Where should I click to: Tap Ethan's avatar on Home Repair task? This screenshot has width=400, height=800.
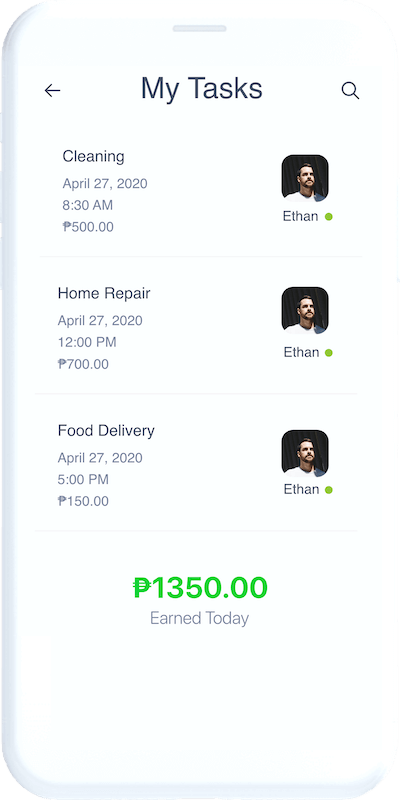pos(305,310)
